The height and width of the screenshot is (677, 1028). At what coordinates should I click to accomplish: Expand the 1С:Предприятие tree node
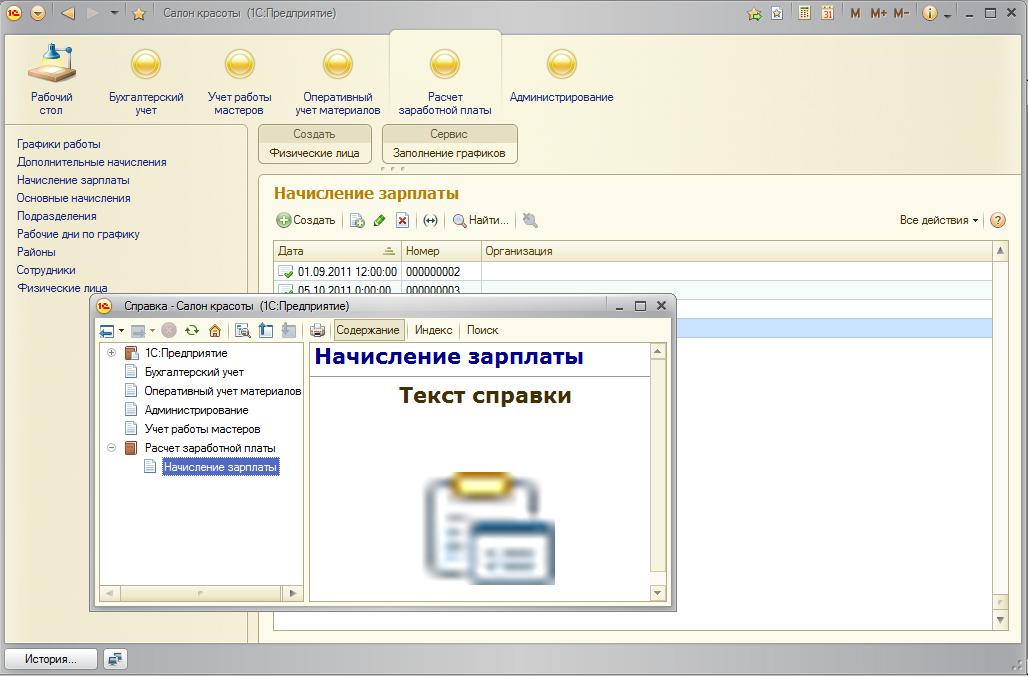pos(111,353)
